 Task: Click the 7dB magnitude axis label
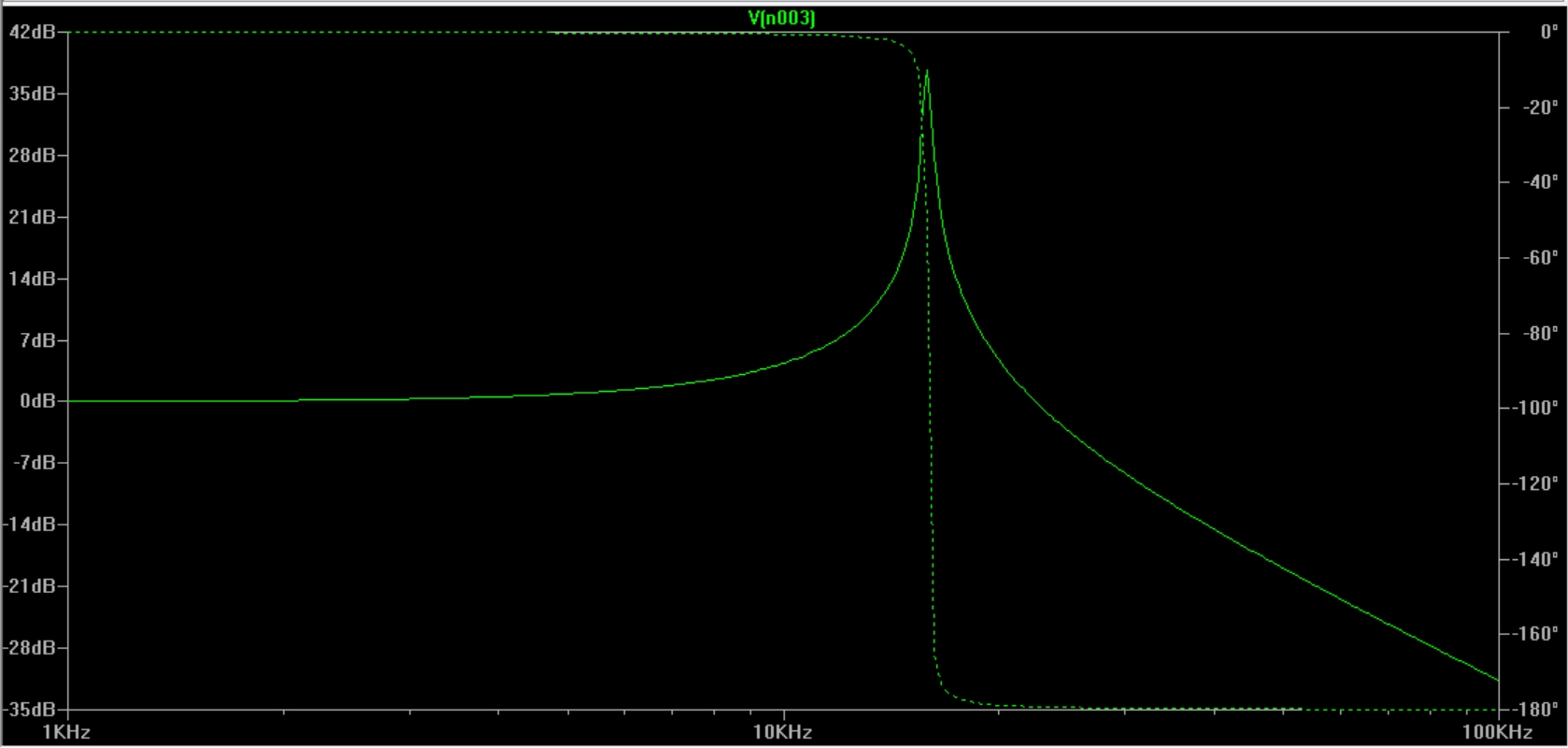(37, 340)
